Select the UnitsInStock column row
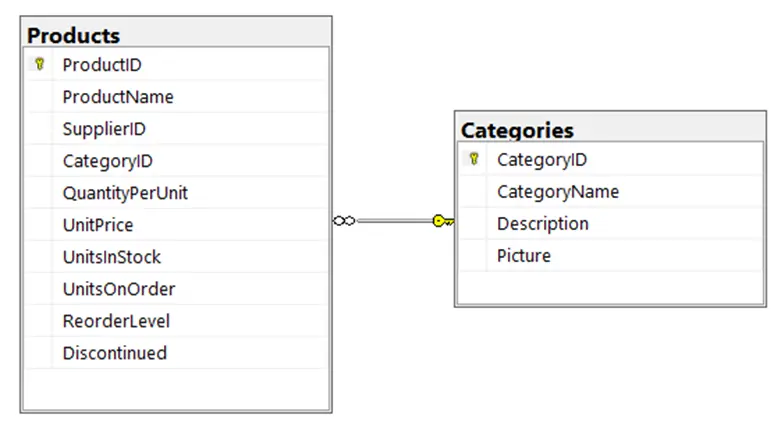 click(x=177, y=257)
